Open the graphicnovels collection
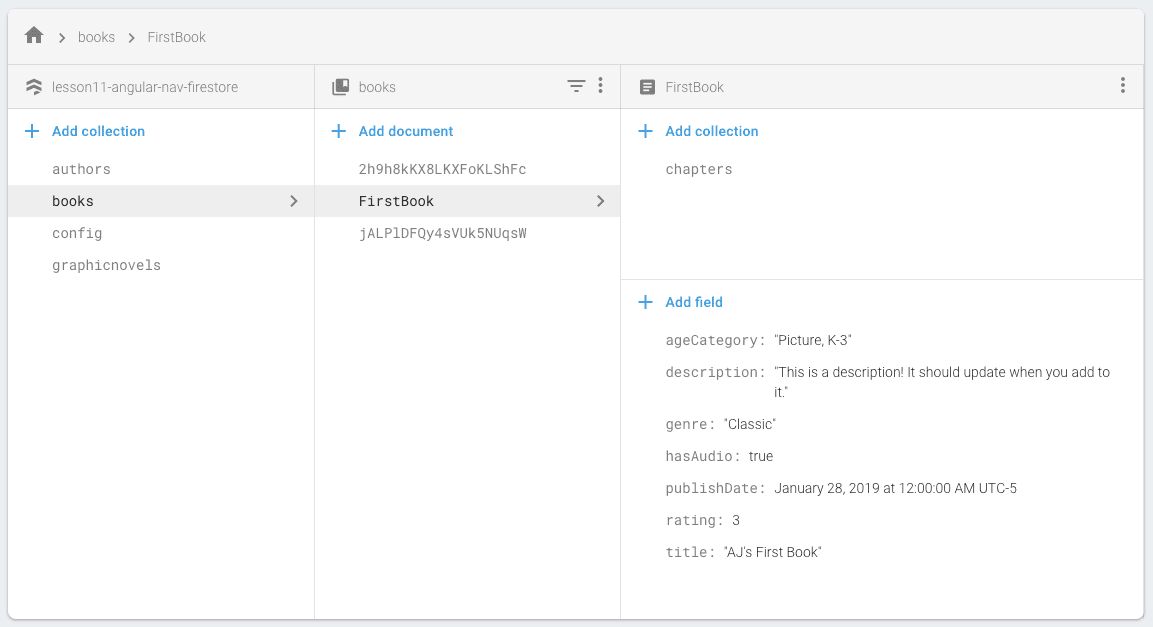The image size is (1153, 627). pos(106,265)
